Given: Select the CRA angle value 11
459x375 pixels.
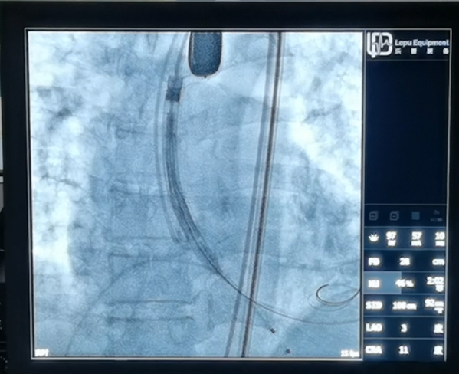Looking at the screenshot, I should pos(404,350).
